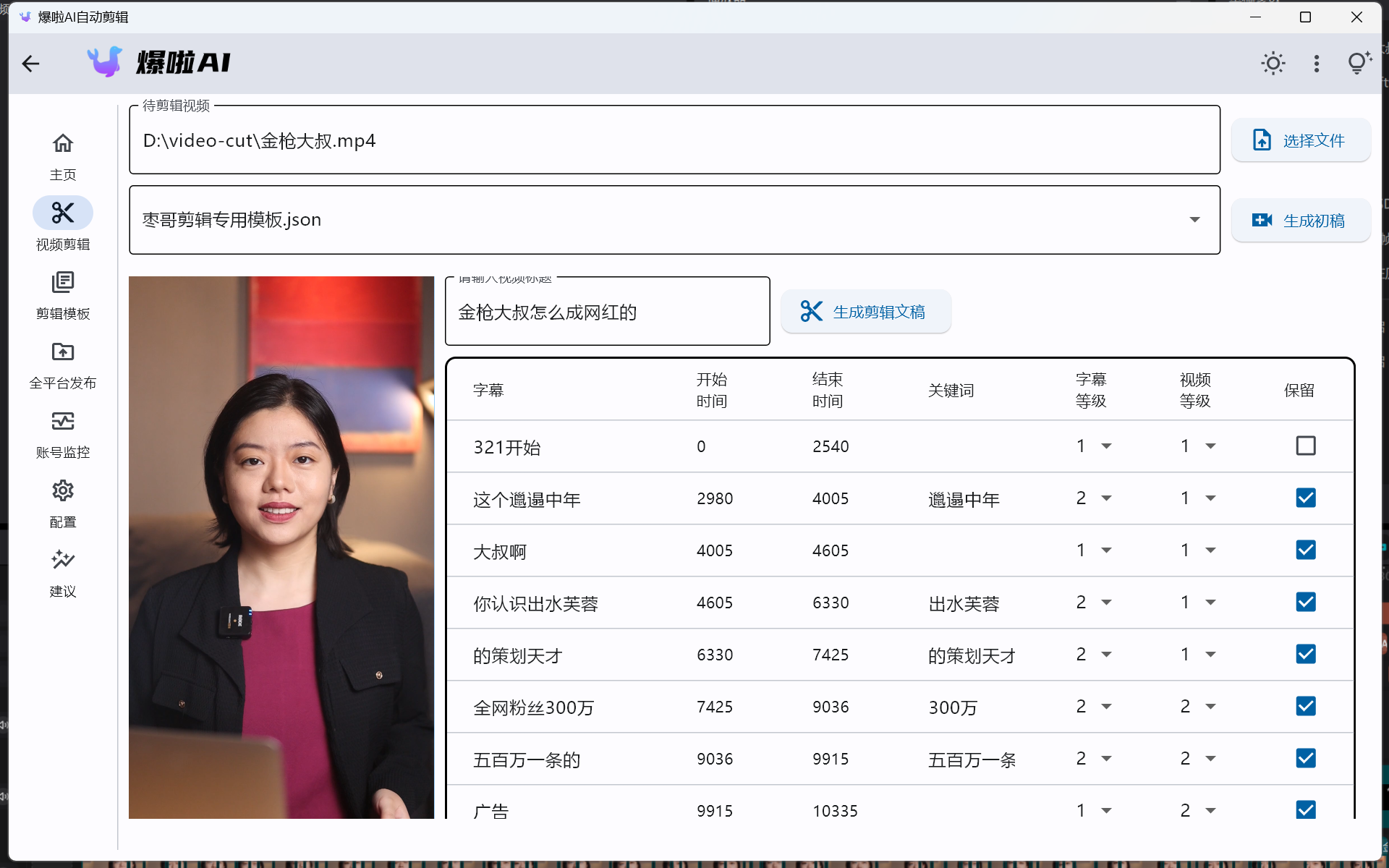Uncheck 保留 for 五百万一条的
The image size is (1389, 868).
point(1306,758)
